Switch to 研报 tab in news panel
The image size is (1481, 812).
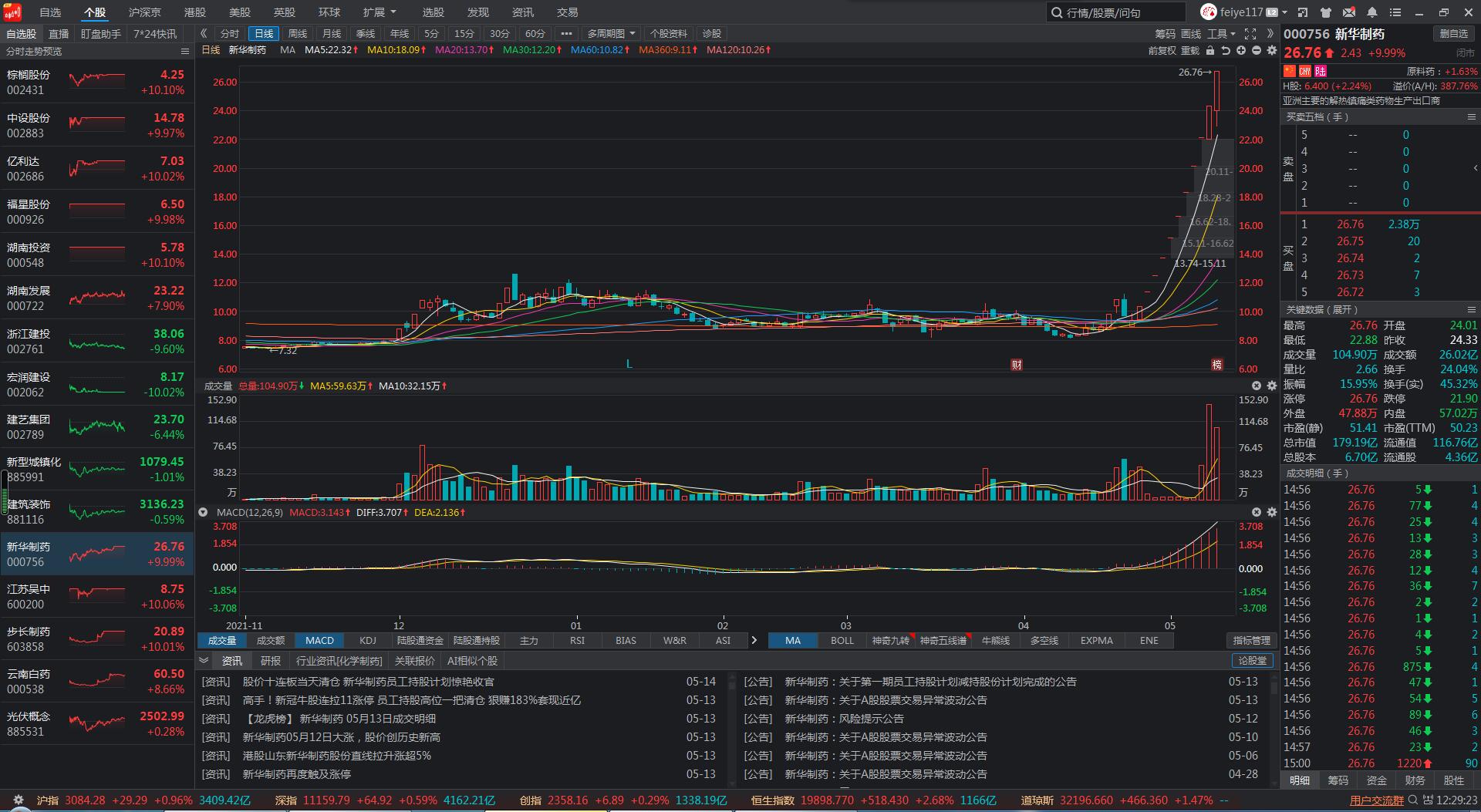271,661
